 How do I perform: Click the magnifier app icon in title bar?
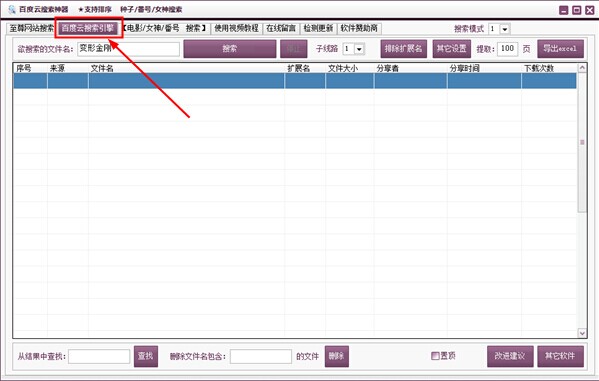point(12,9)
